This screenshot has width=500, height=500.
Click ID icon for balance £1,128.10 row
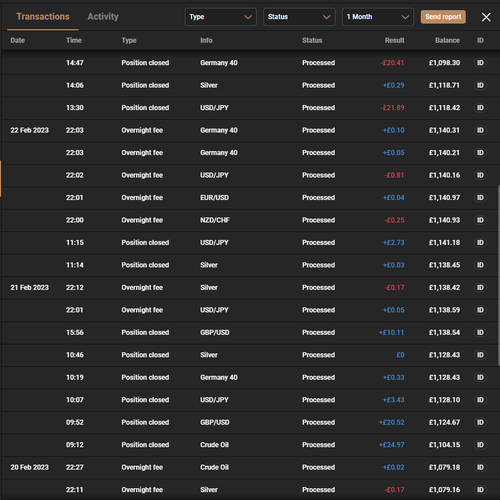point(480,400)
